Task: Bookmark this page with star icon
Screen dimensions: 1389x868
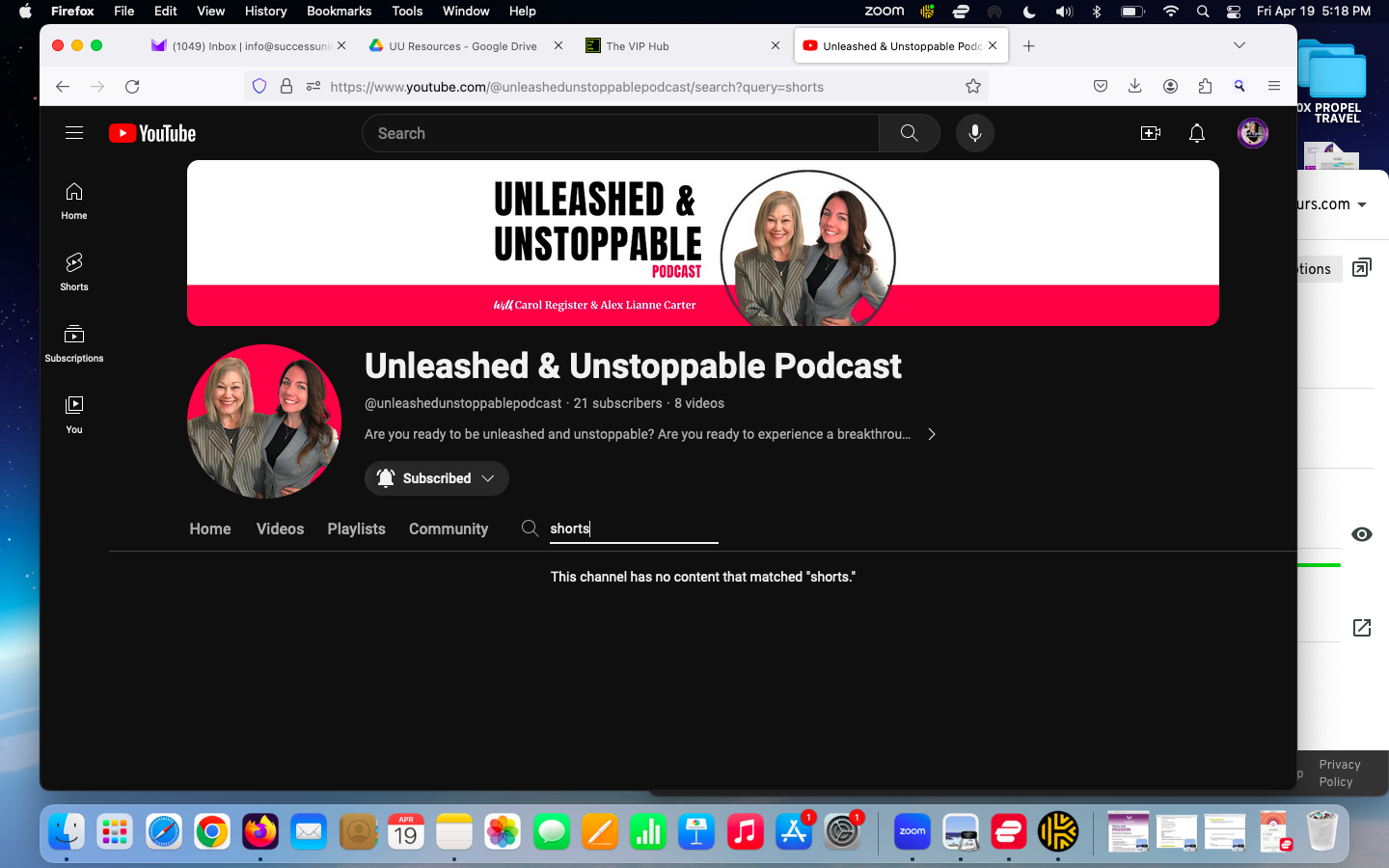Action: tap(973, 87)
